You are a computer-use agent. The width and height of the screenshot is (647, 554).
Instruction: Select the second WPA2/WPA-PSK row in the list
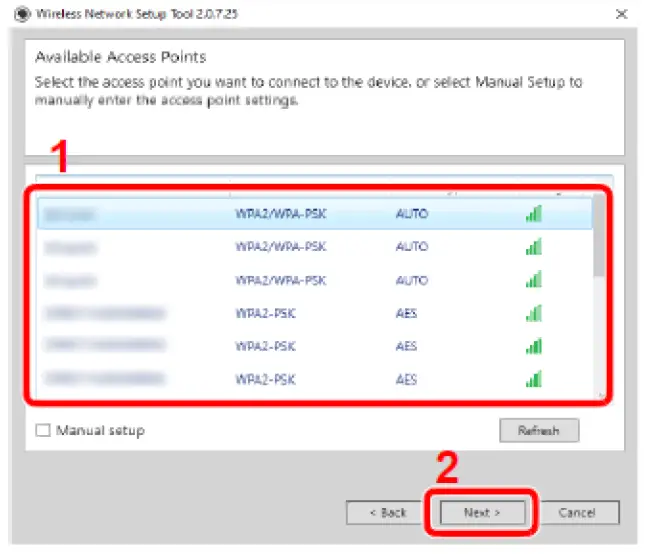(x=315, y=247)
